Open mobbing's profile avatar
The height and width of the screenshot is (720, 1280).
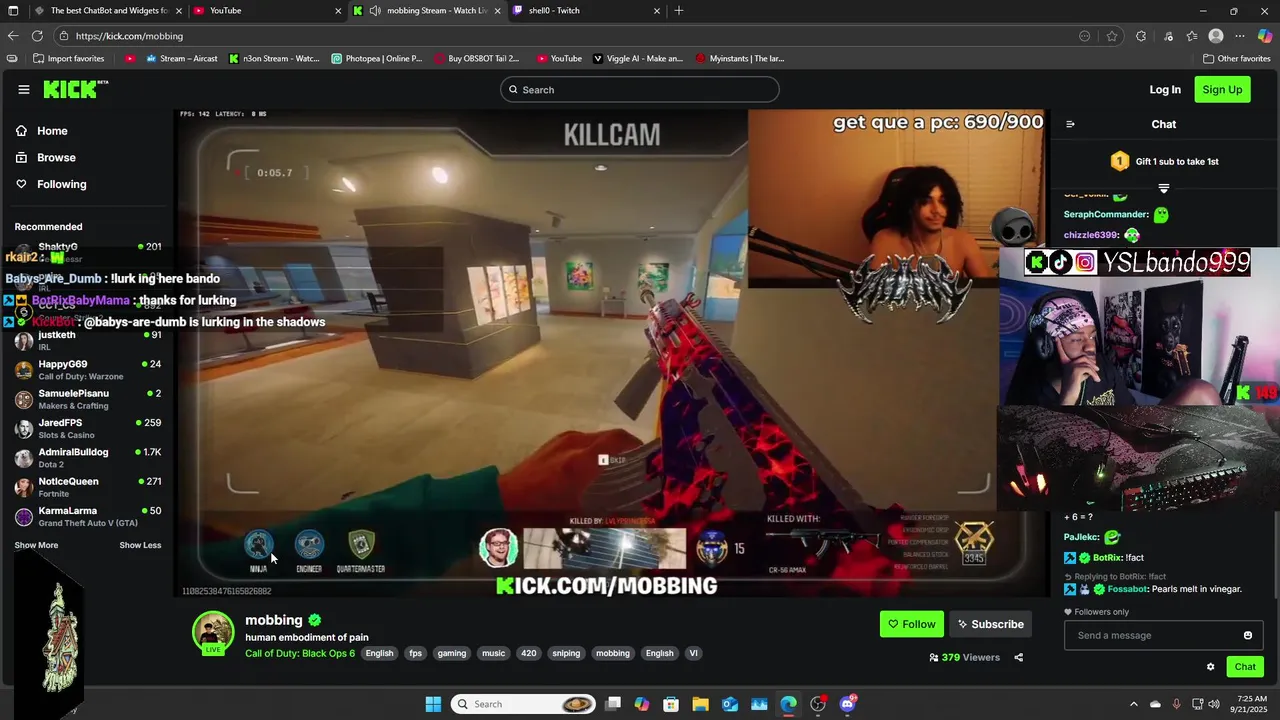pyautogui.click(x=212, y=633)
